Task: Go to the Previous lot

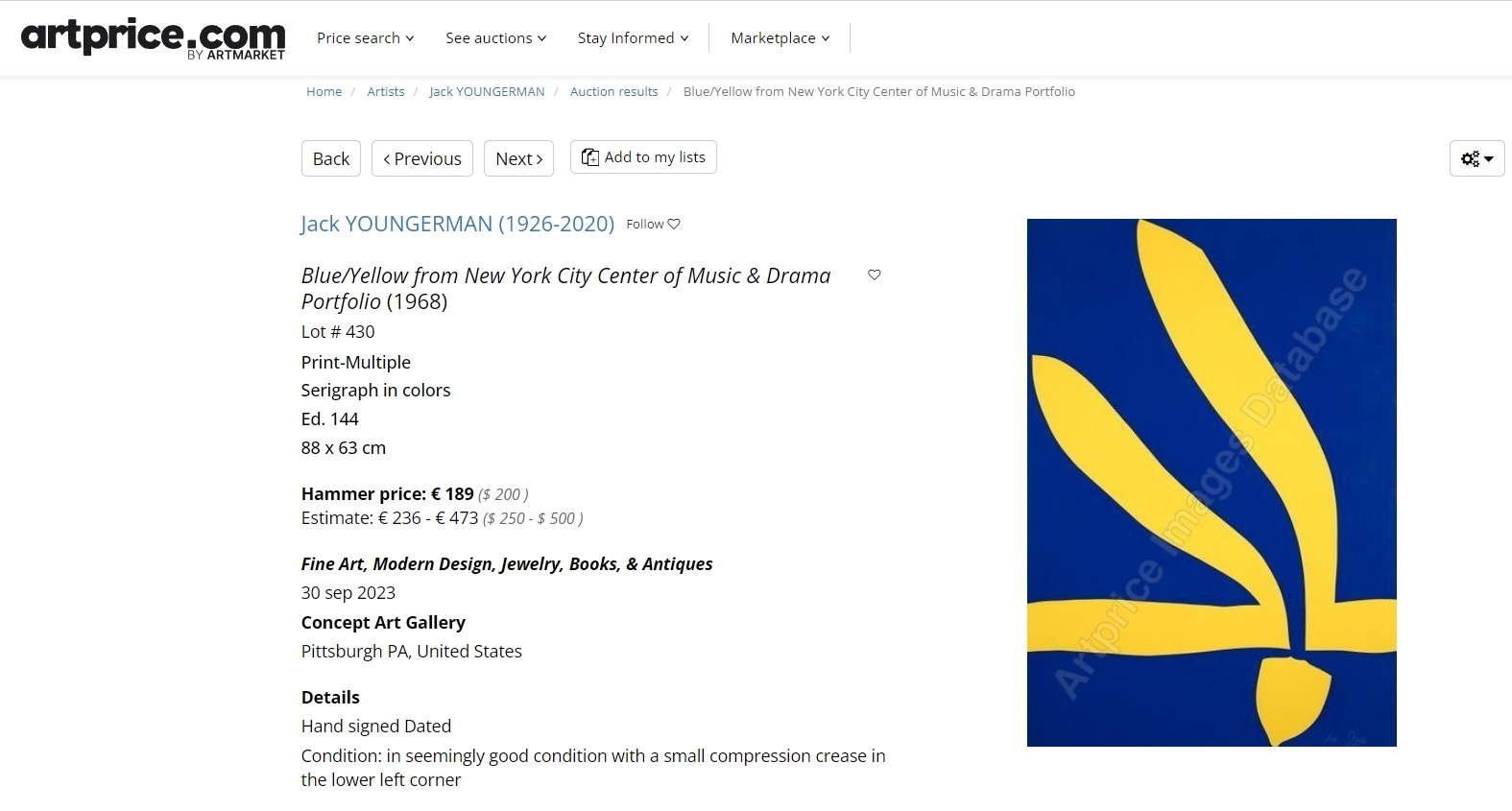Action: (x=422, y=158)
